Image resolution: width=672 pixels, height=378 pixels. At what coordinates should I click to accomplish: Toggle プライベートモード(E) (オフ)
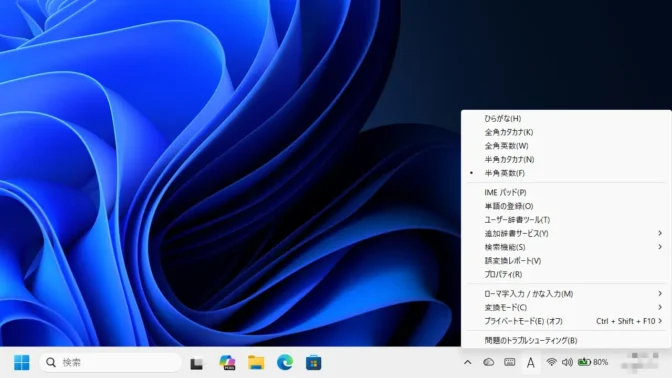(x=566, y=321)
